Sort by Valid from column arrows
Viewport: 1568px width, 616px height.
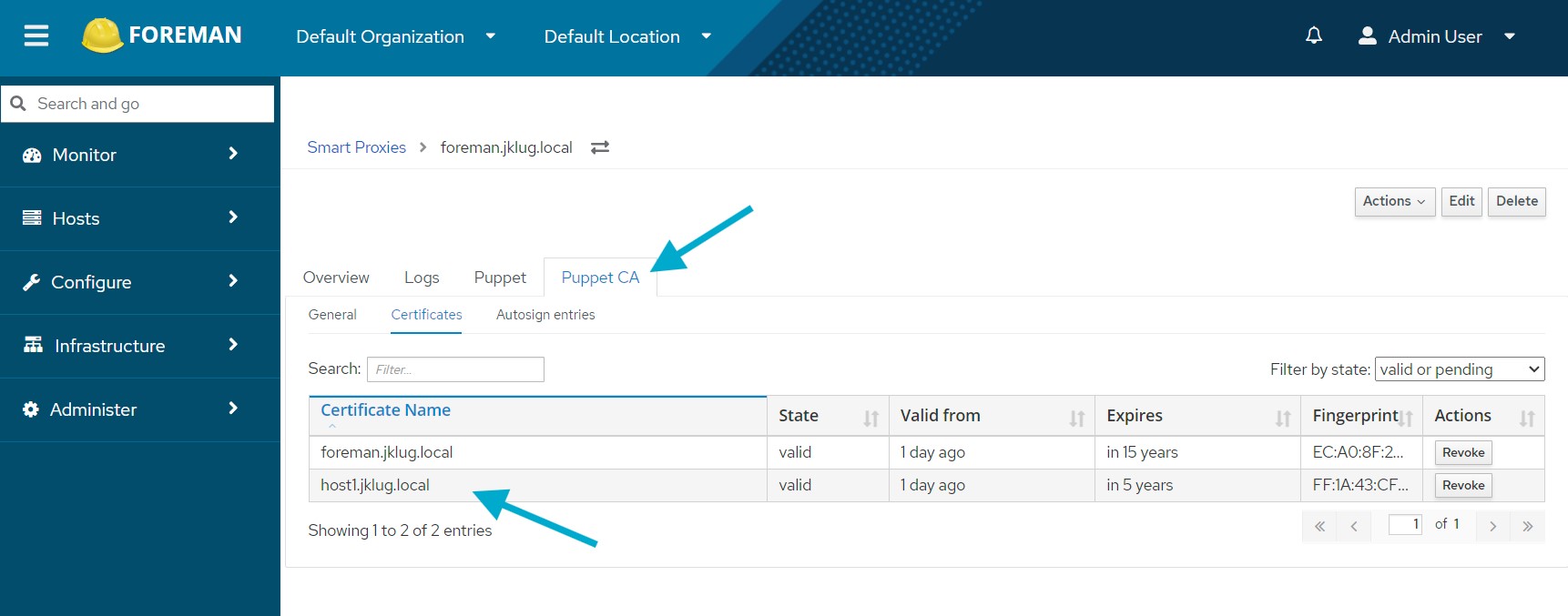coord(1076,418)
